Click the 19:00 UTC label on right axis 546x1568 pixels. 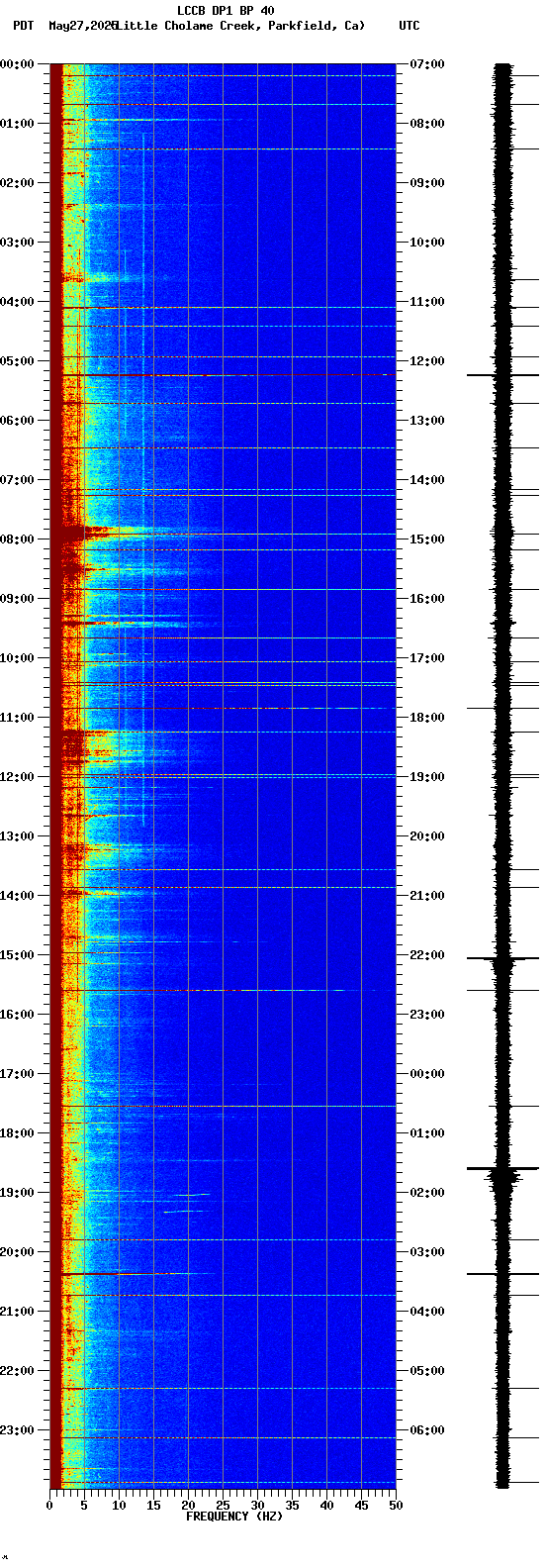pyautogui.click(x=427, y=777)
